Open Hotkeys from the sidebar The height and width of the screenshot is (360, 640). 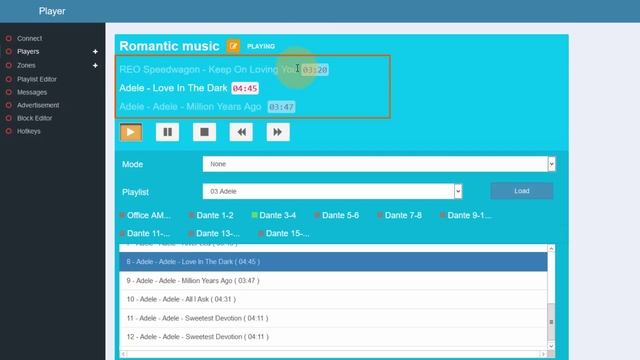click(x=29, y=131)
